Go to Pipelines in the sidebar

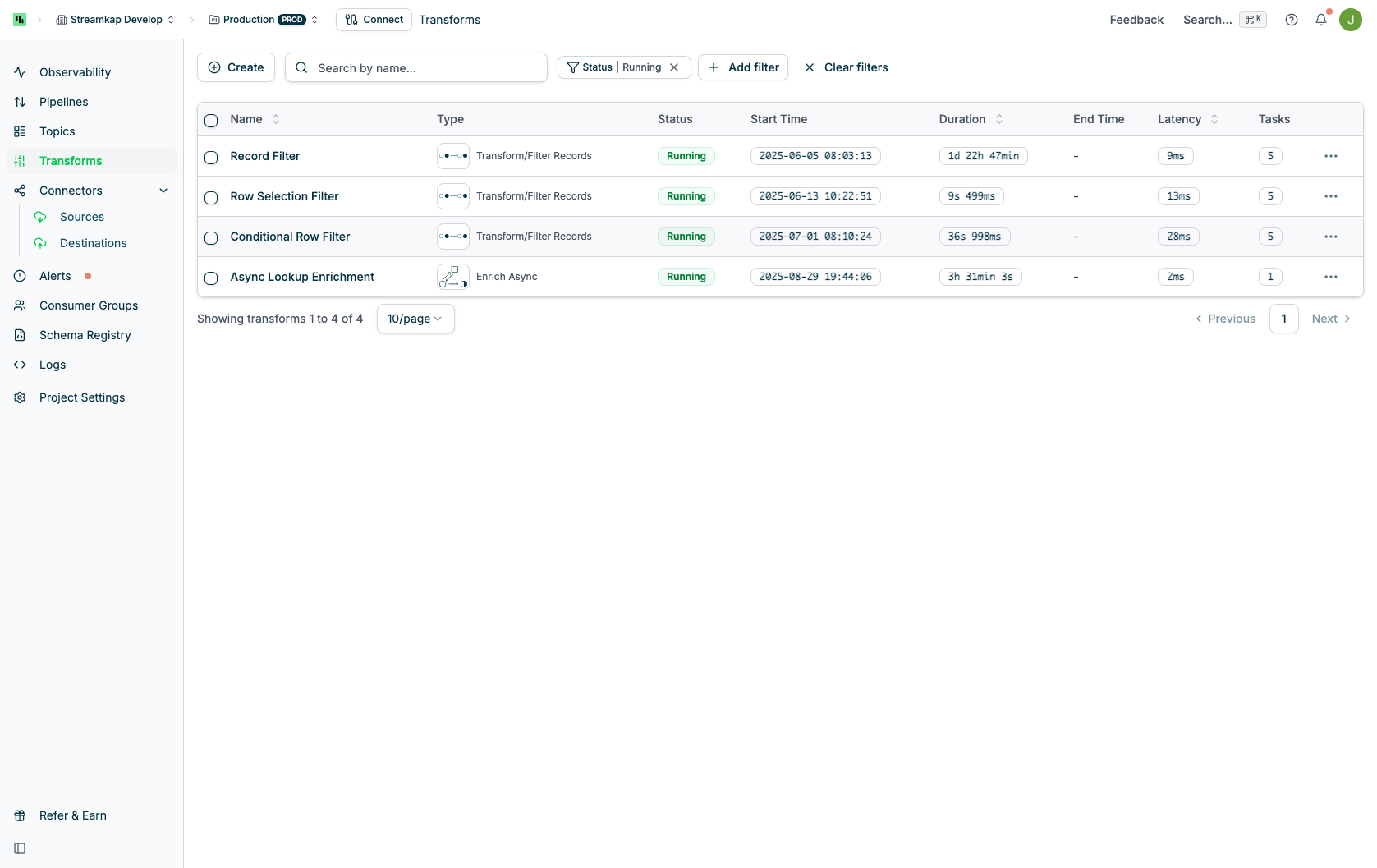[64, 102]
